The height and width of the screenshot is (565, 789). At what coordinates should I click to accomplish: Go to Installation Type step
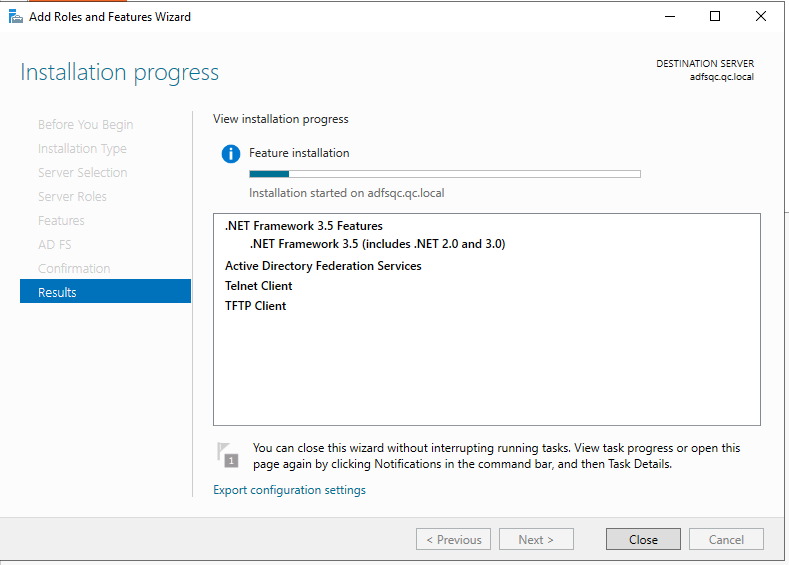[x=82, y=149]
